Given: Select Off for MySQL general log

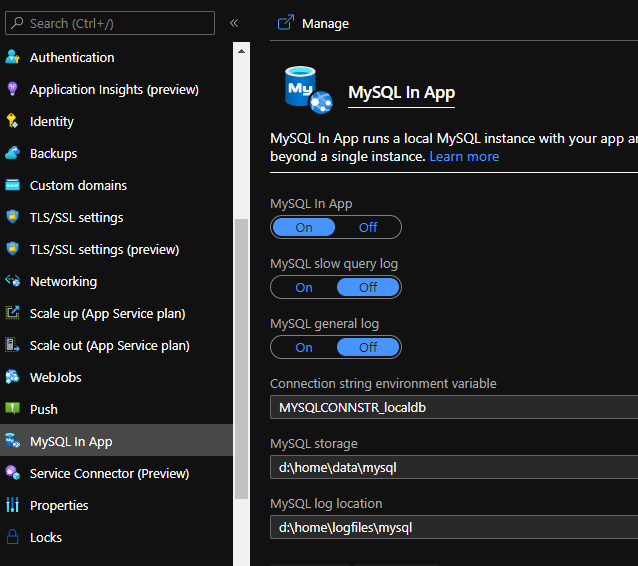Looking at the screenshot, I should click(368, 347).
